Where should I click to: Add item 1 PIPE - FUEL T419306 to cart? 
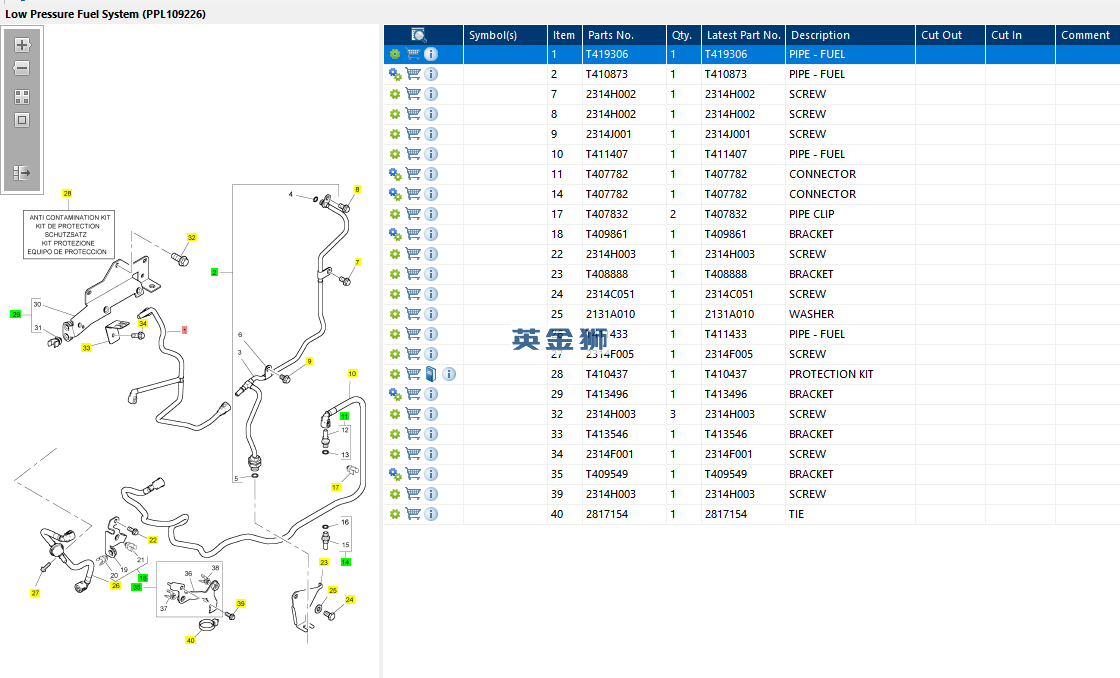pyautogui.click(x=413, y=54)
